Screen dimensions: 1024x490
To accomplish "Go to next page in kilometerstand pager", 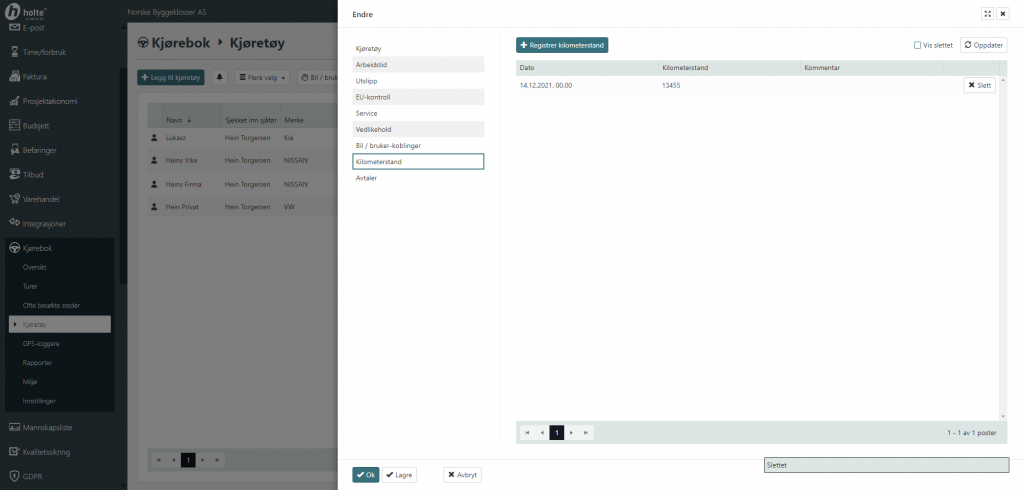I will click(x=571, y=433).
